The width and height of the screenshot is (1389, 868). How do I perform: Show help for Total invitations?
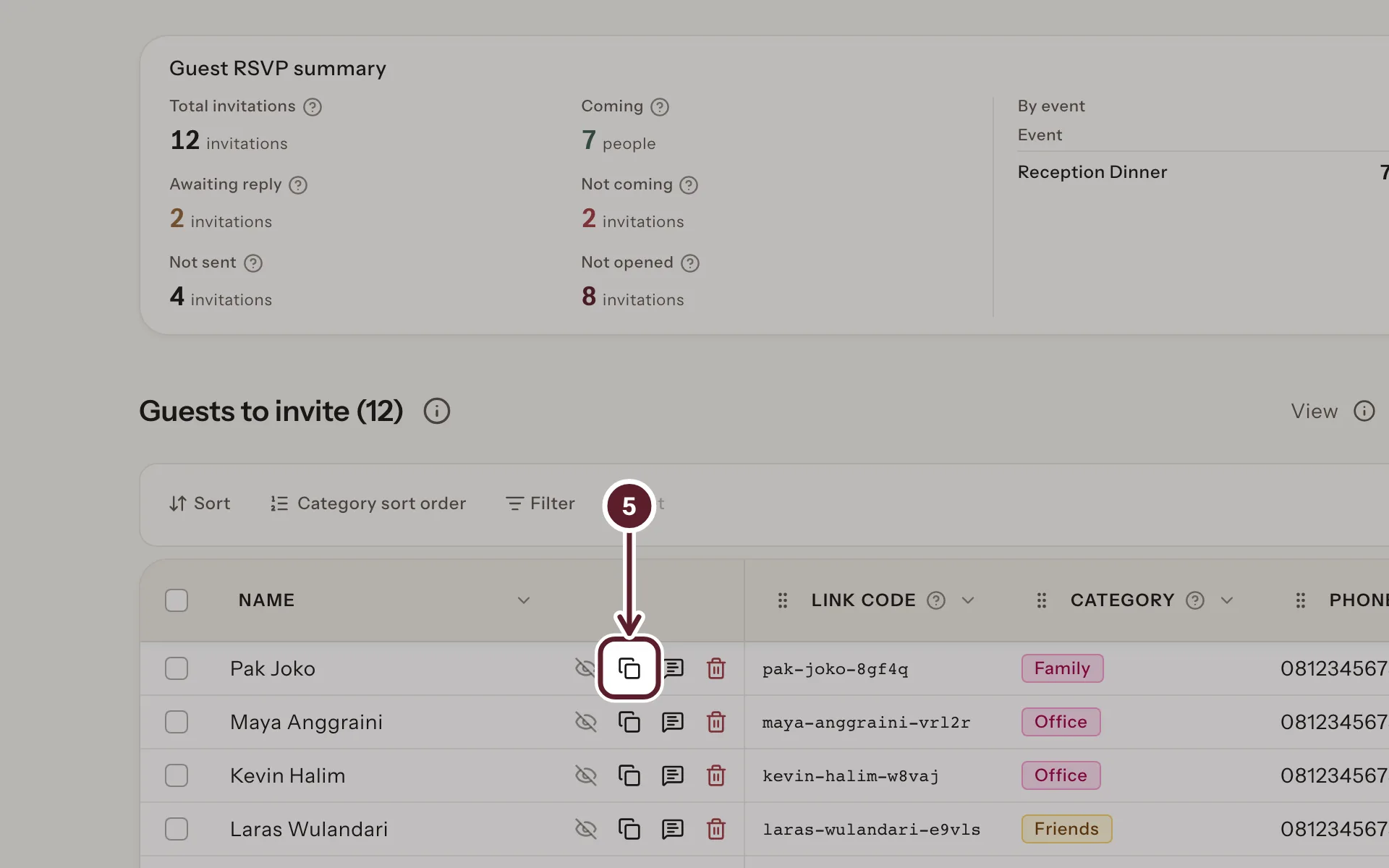313,107
